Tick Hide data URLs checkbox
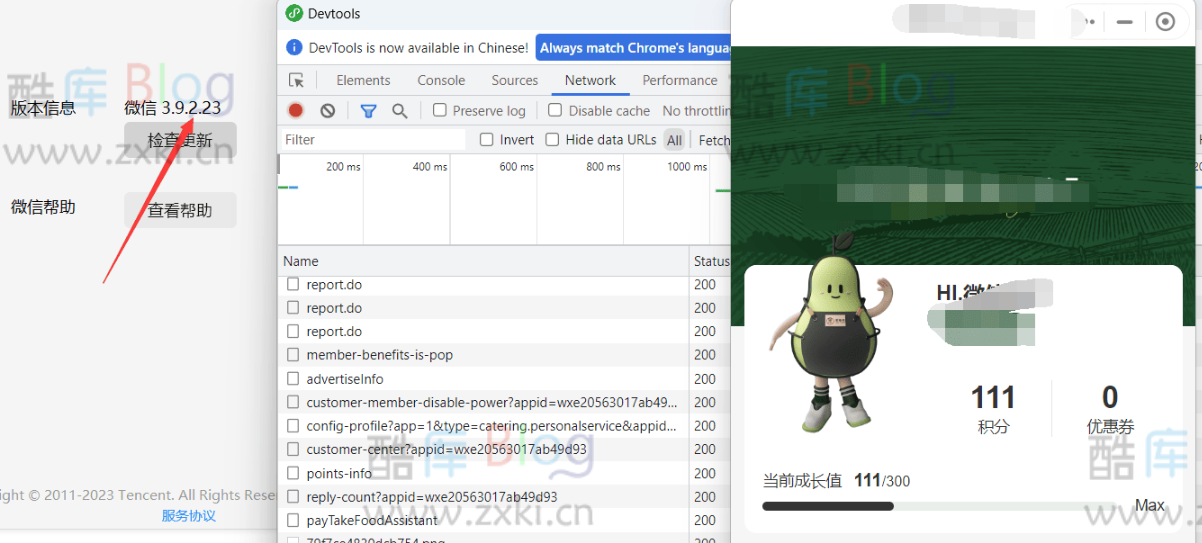Screen dimensions: 1202x543 (552, 139)
